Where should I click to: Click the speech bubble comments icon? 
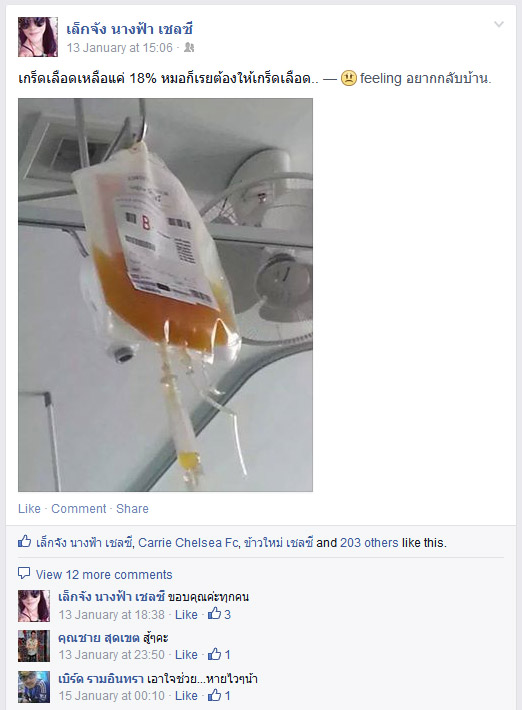coord(24,574)
